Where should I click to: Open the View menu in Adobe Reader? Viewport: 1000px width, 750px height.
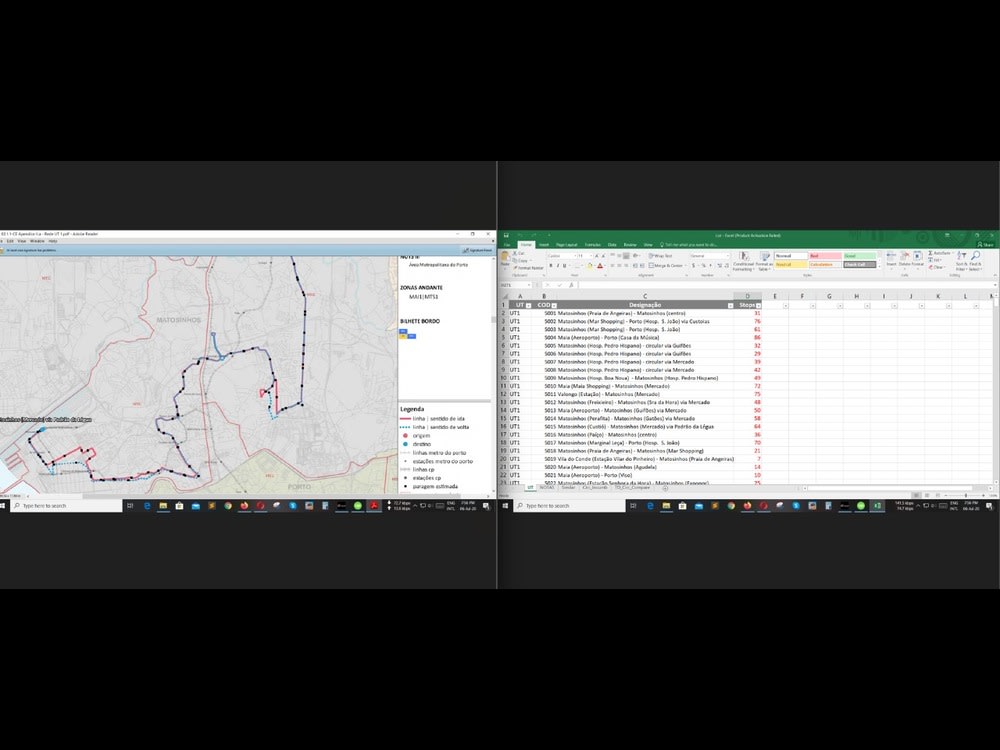(22, 241)
